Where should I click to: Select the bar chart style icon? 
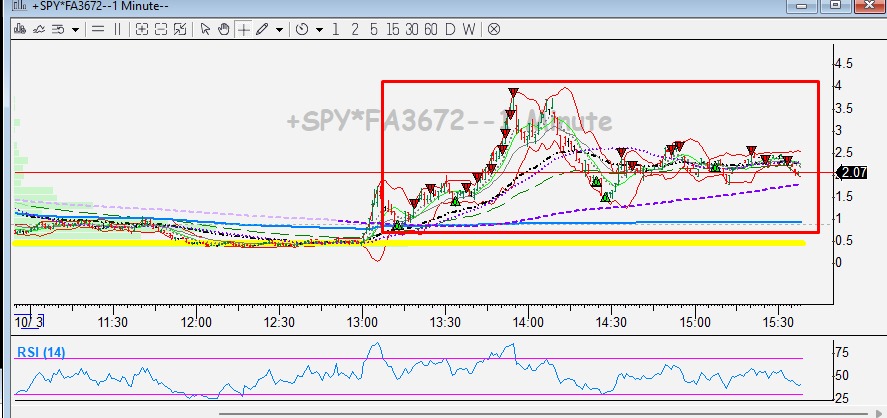(20, 29)
